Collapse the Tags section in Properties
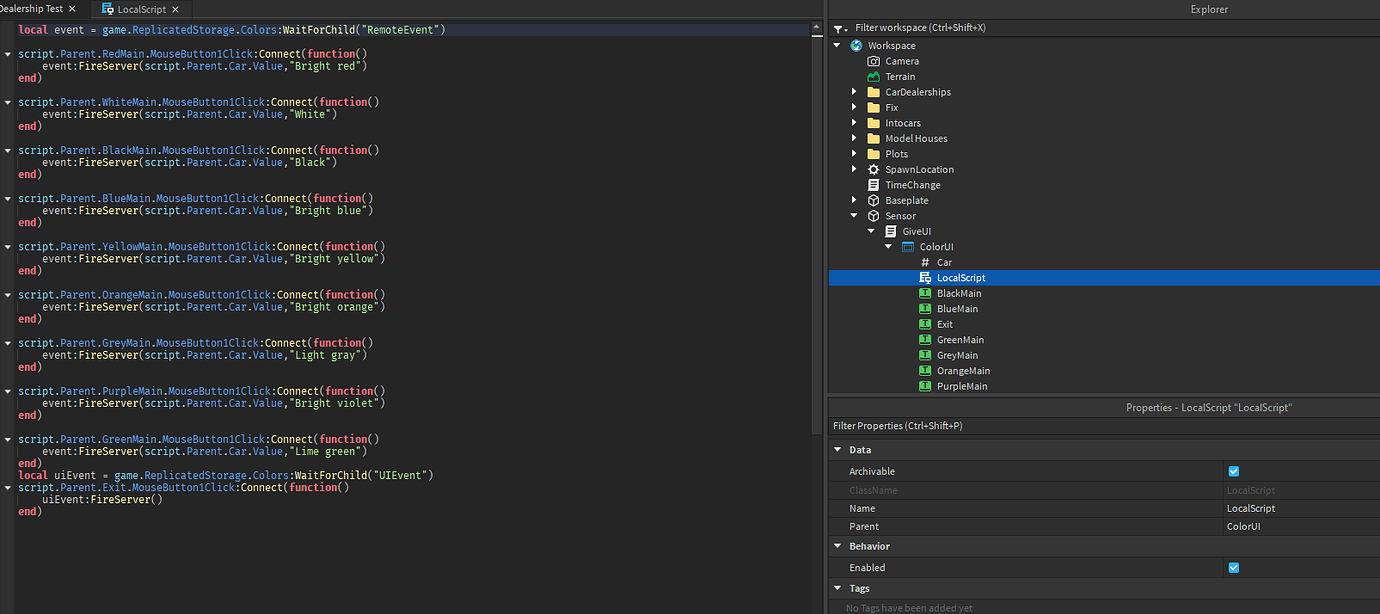This screenshot has width=1380, height=614. (838, 588)
